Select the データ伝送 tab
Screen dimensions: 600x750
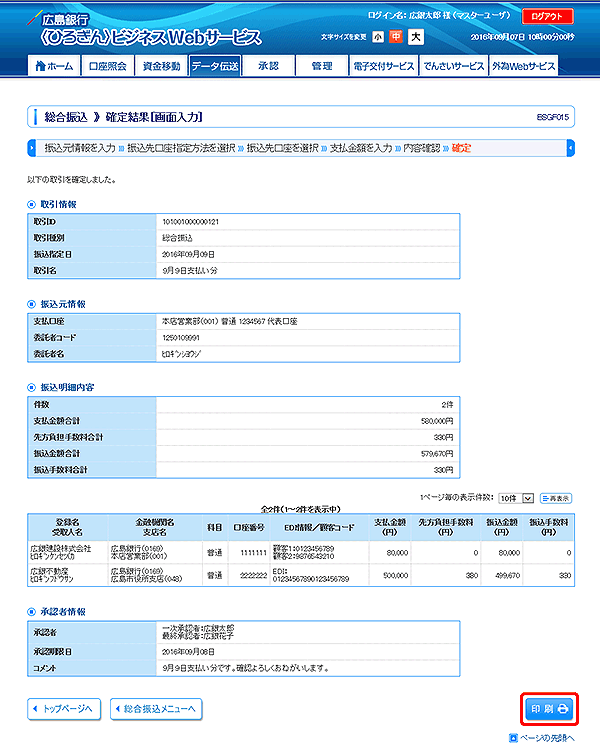point(215,66)
